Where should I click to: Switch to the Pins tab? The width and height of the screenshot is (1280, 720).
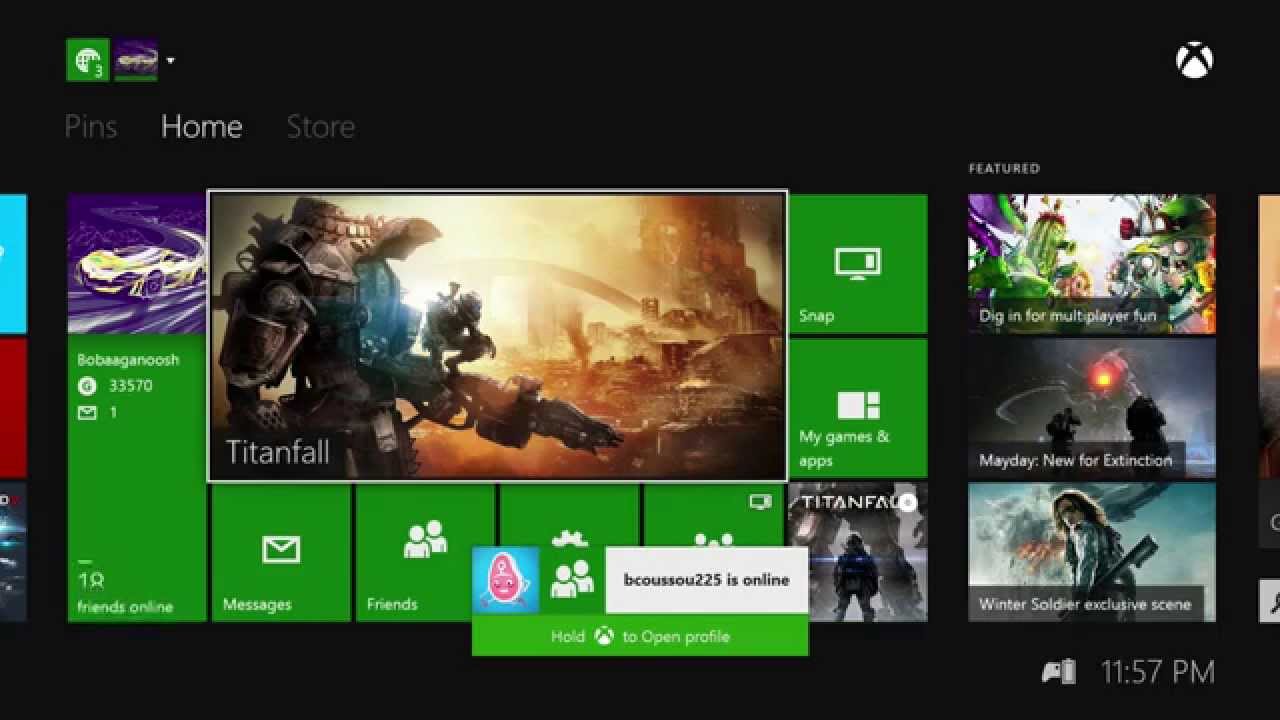pyautogui.click(x=91, y=127)
